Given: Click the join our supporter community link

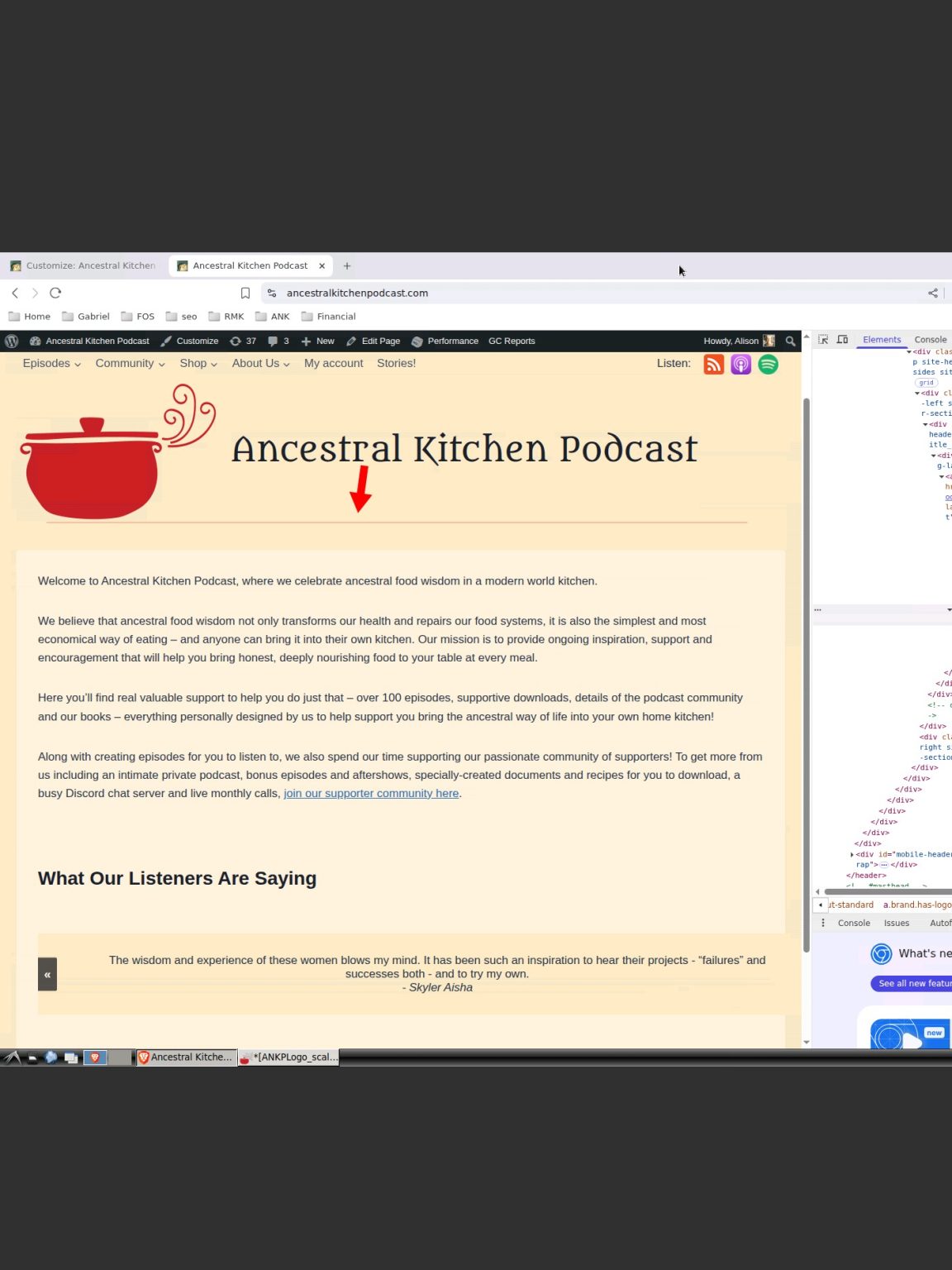Looking at the screenshot, I should point(371,793).
